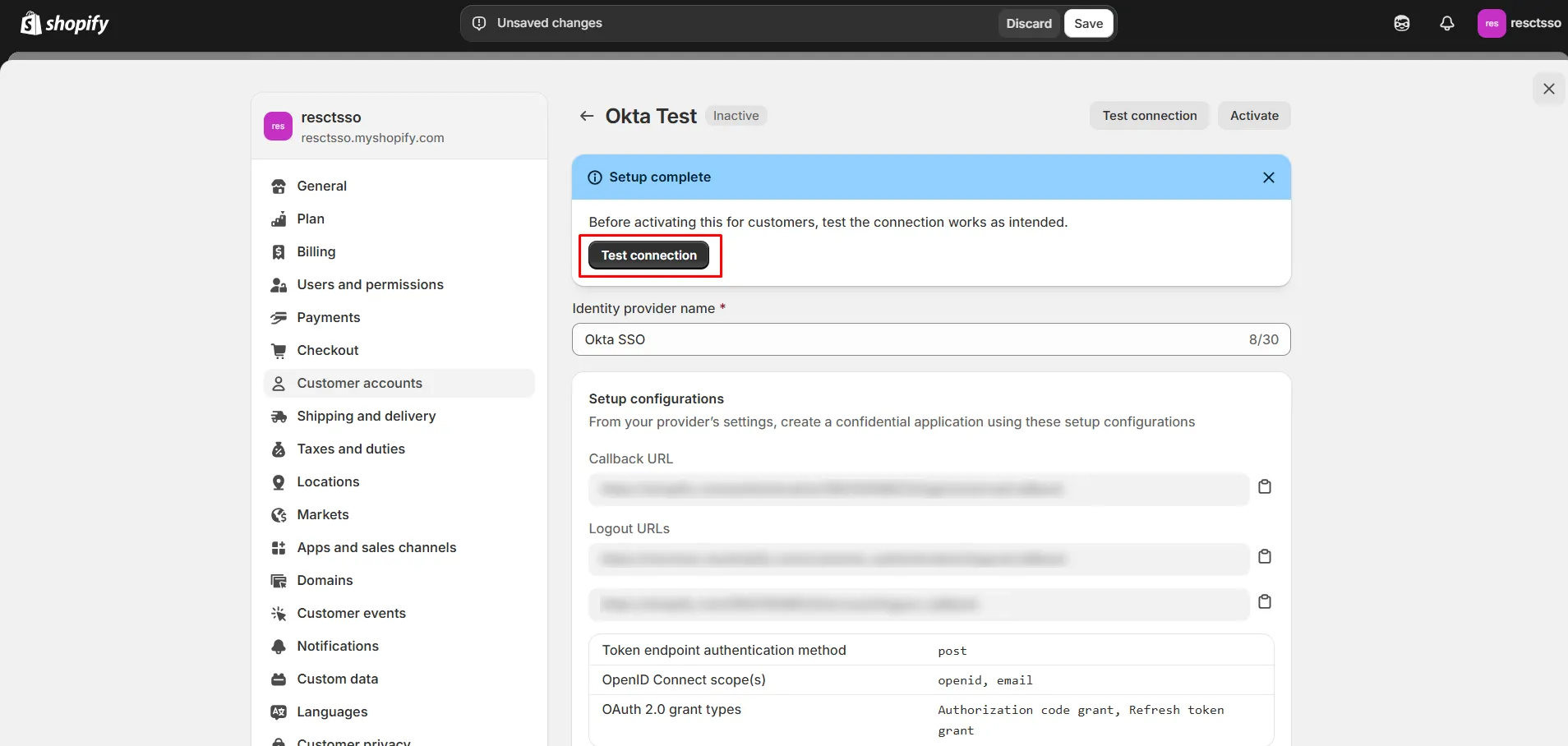Open General settings
Image resolution: width=1568 pixels, height=746 pixels.
pyautogui.click(x=399, y=186)
